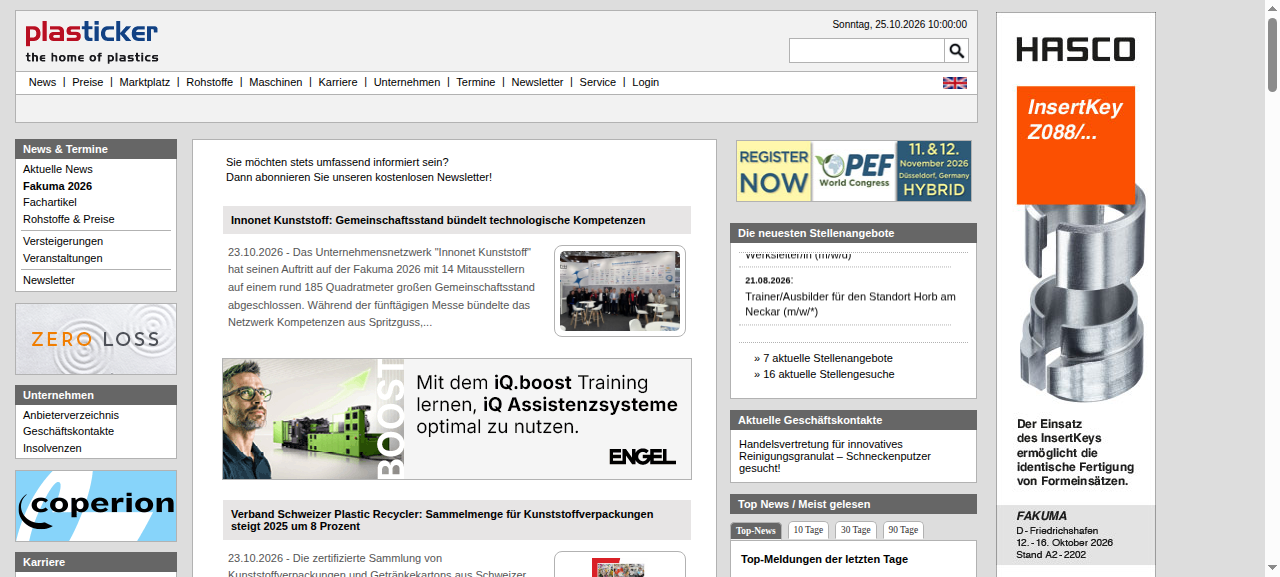Switch to the 90 Tage tab
This screenshot has width=1280, height=577.
[903, 530]
